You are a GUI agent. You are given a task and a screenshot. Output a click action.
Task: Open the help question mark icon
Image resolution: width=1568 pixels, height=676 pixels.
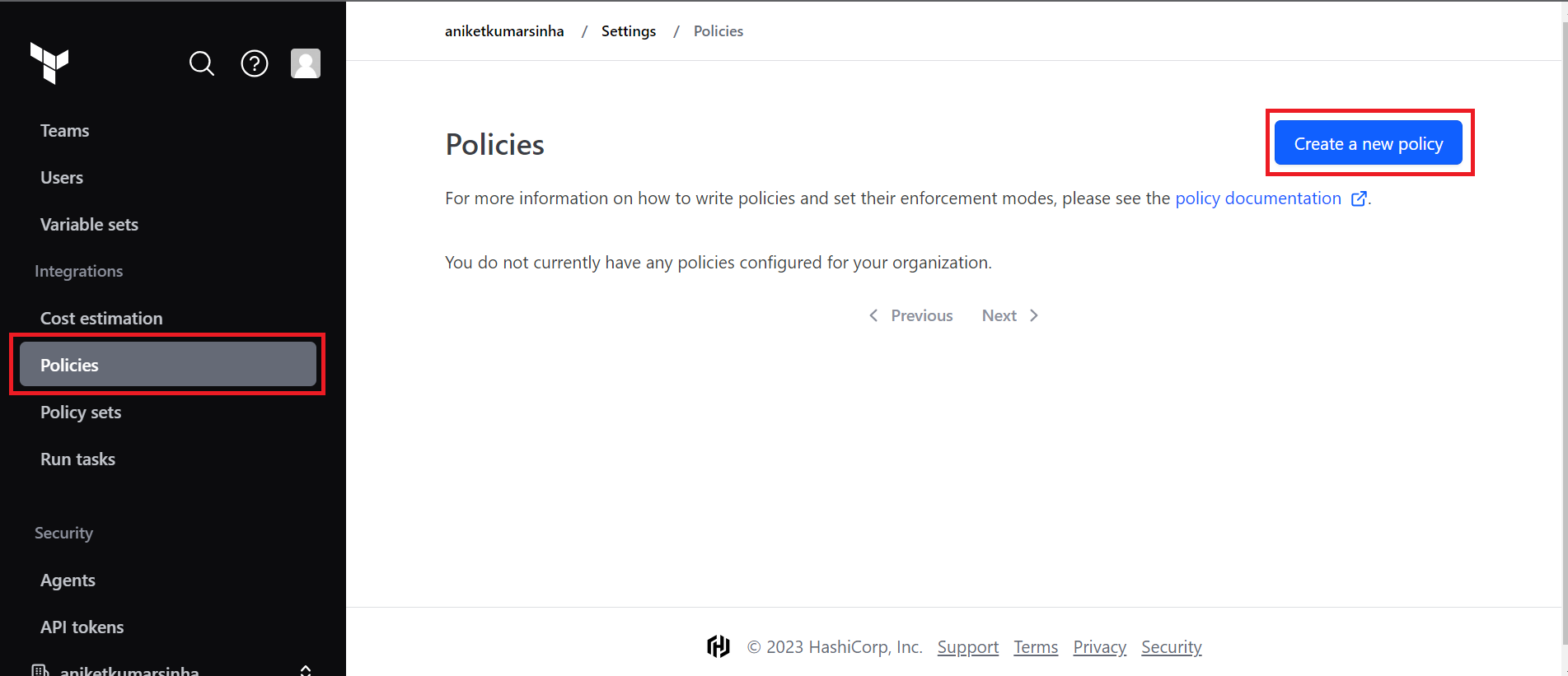254,63
